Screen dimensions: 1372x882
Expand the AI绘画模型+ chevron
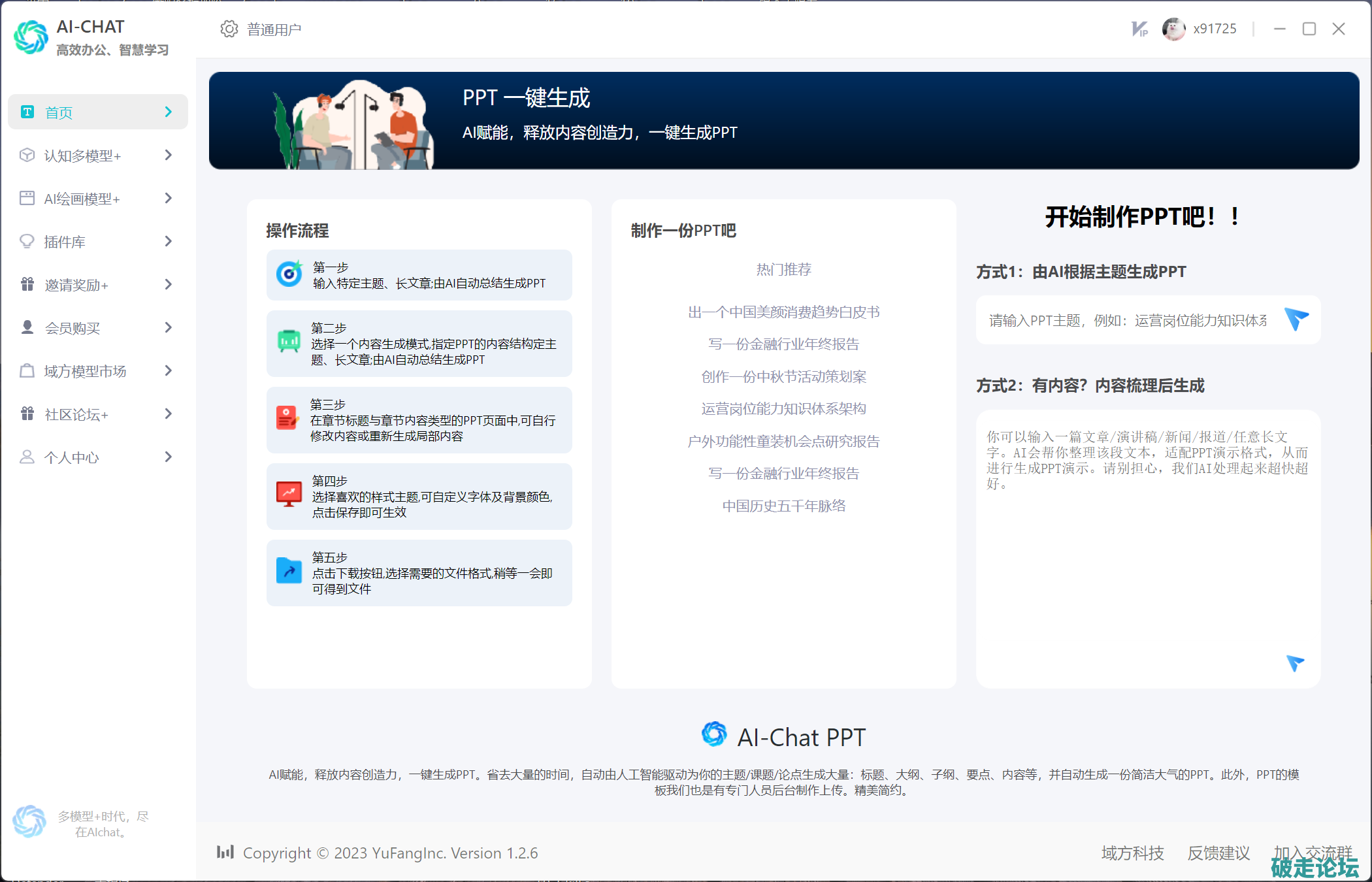point(169,198)
